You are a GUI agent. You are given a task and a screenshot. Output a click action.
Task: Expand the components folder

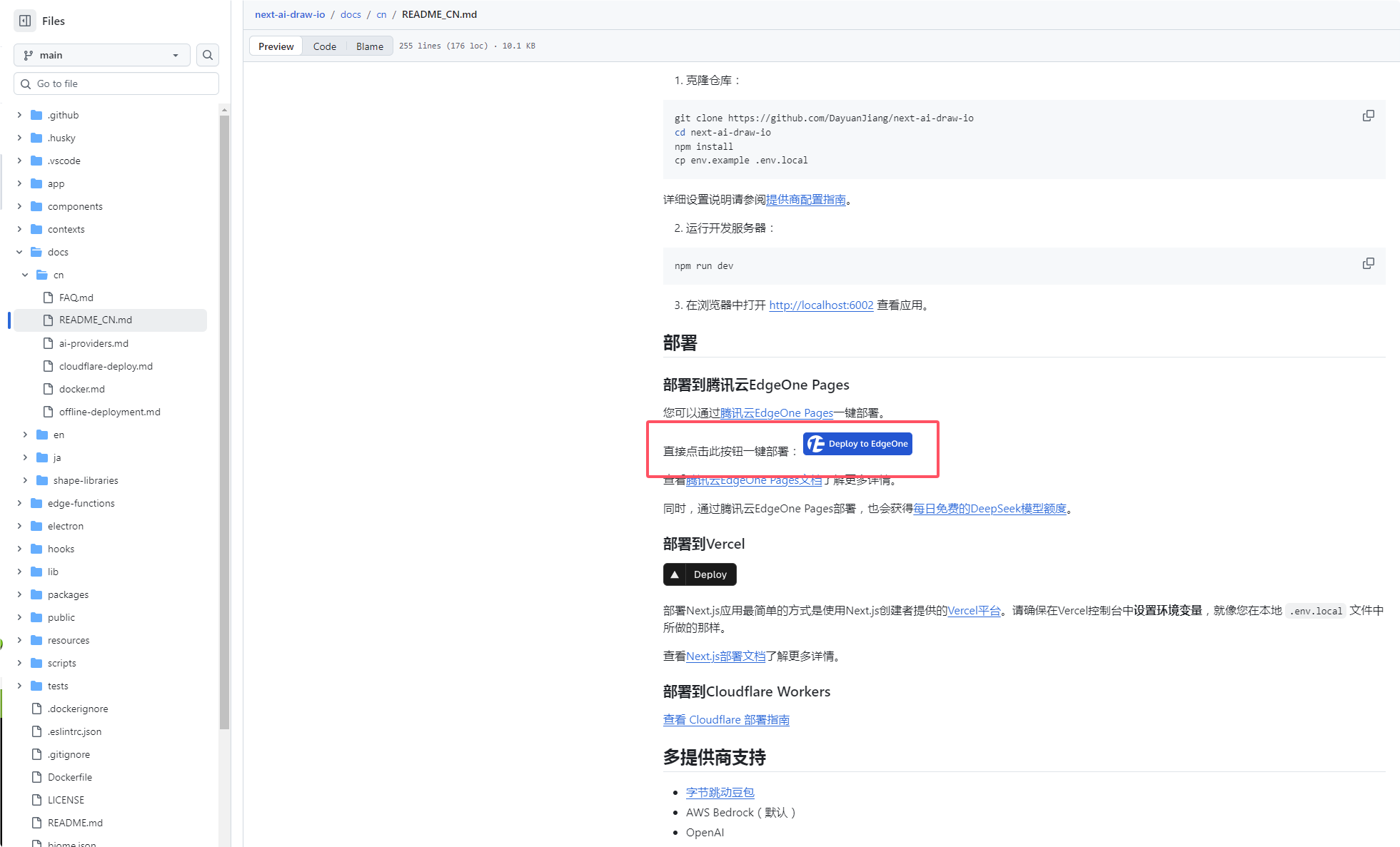click(x=19, y=206)
